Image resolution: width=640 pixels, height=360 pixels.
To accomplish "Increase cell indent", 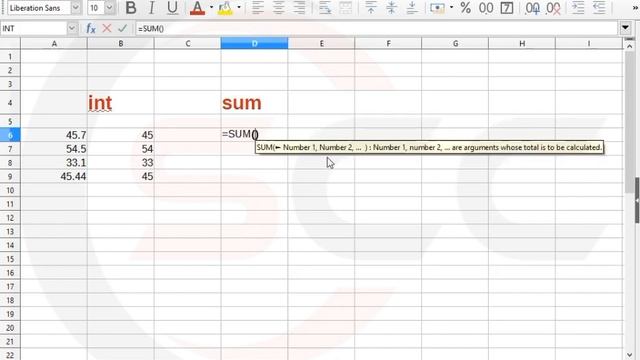I will coord(578,8).
